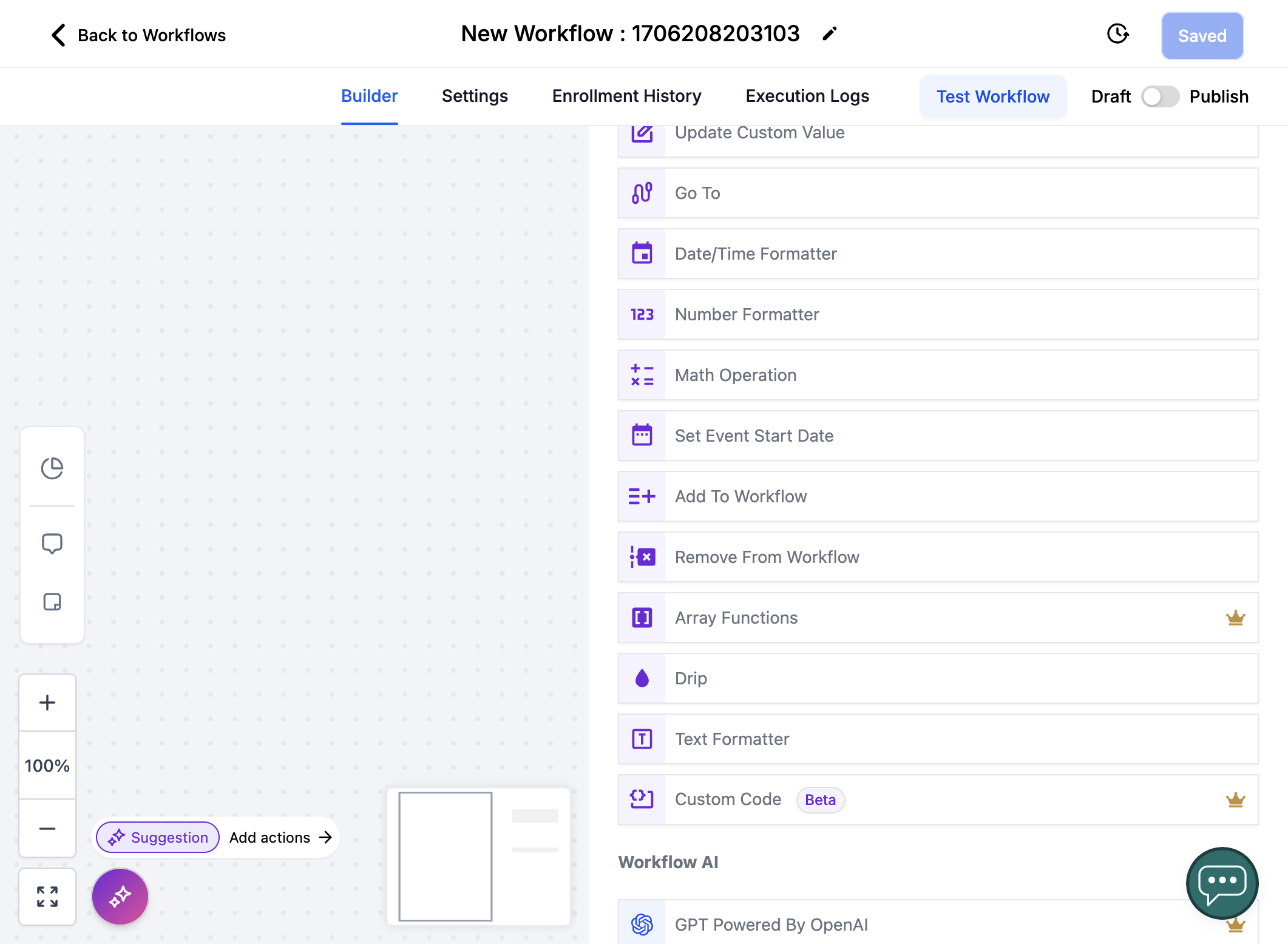Click the Test Workflow button

(993, 96)
